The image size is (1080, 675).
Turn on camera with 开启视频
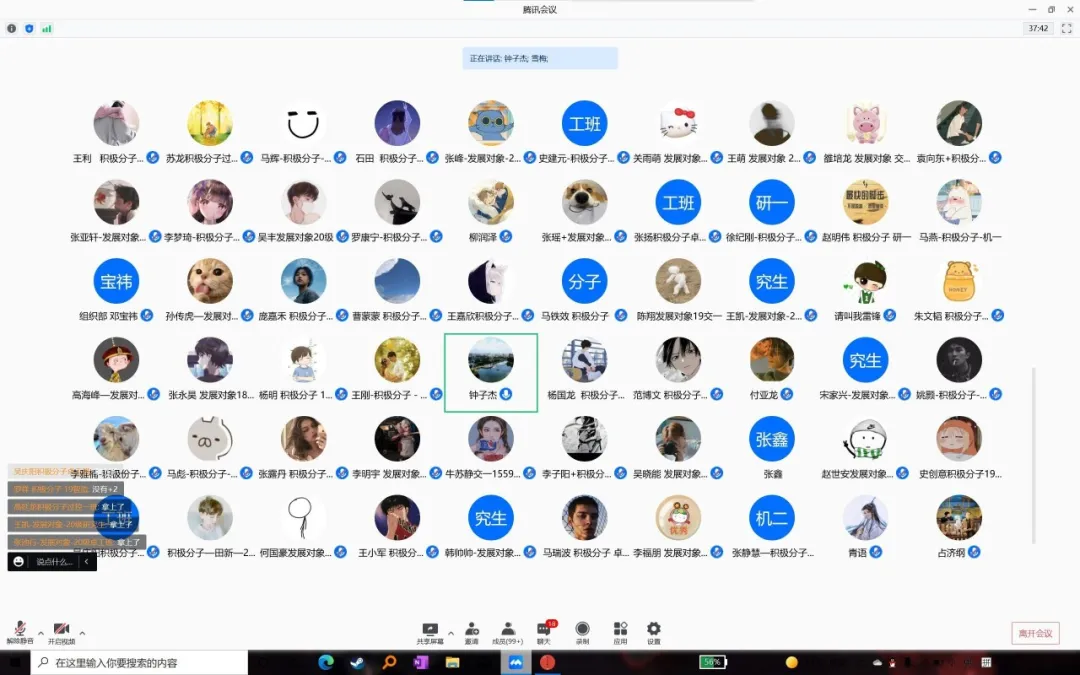(x=61, y=631)
